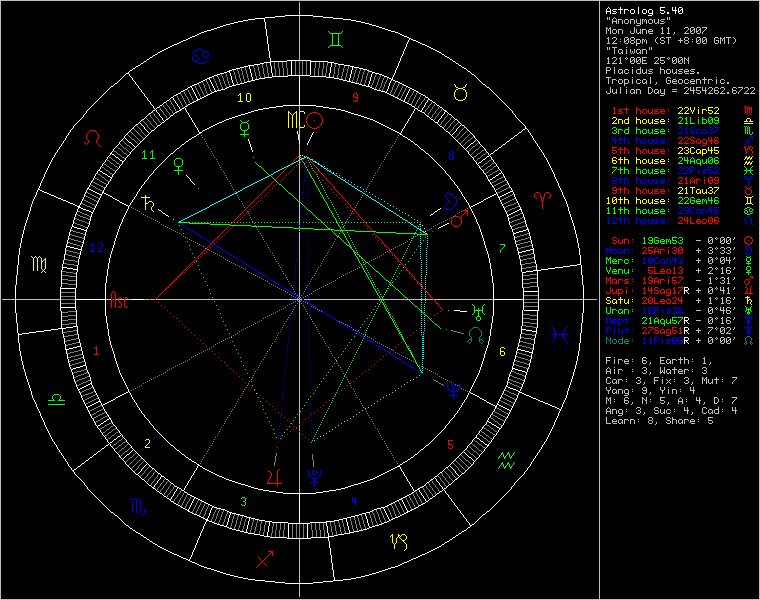Click the MC midheaven label at top

tap(294, 120)
